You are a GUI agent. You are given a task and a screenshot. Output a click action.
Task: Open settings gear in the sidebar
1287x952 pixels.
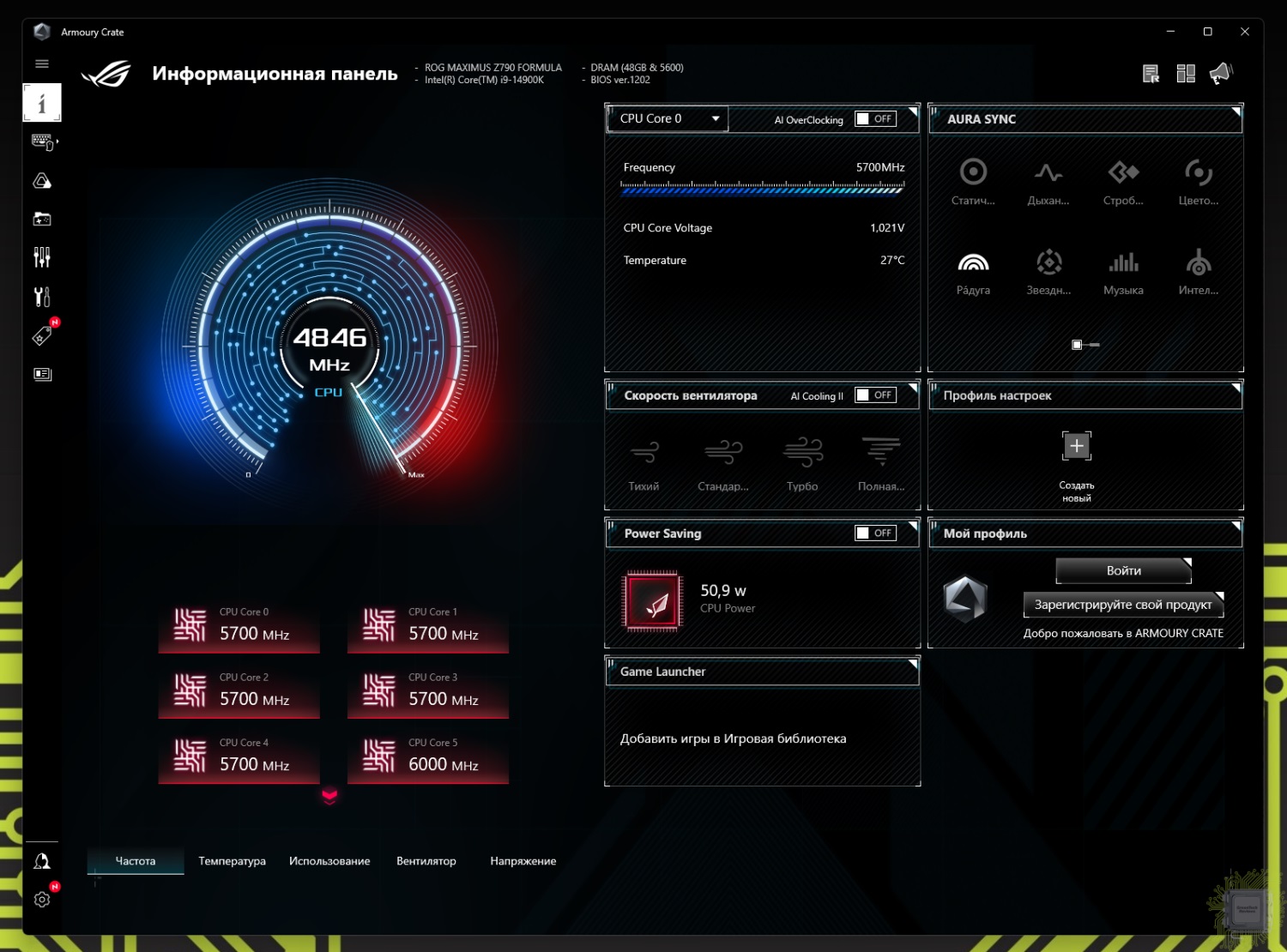coord(42,899)
